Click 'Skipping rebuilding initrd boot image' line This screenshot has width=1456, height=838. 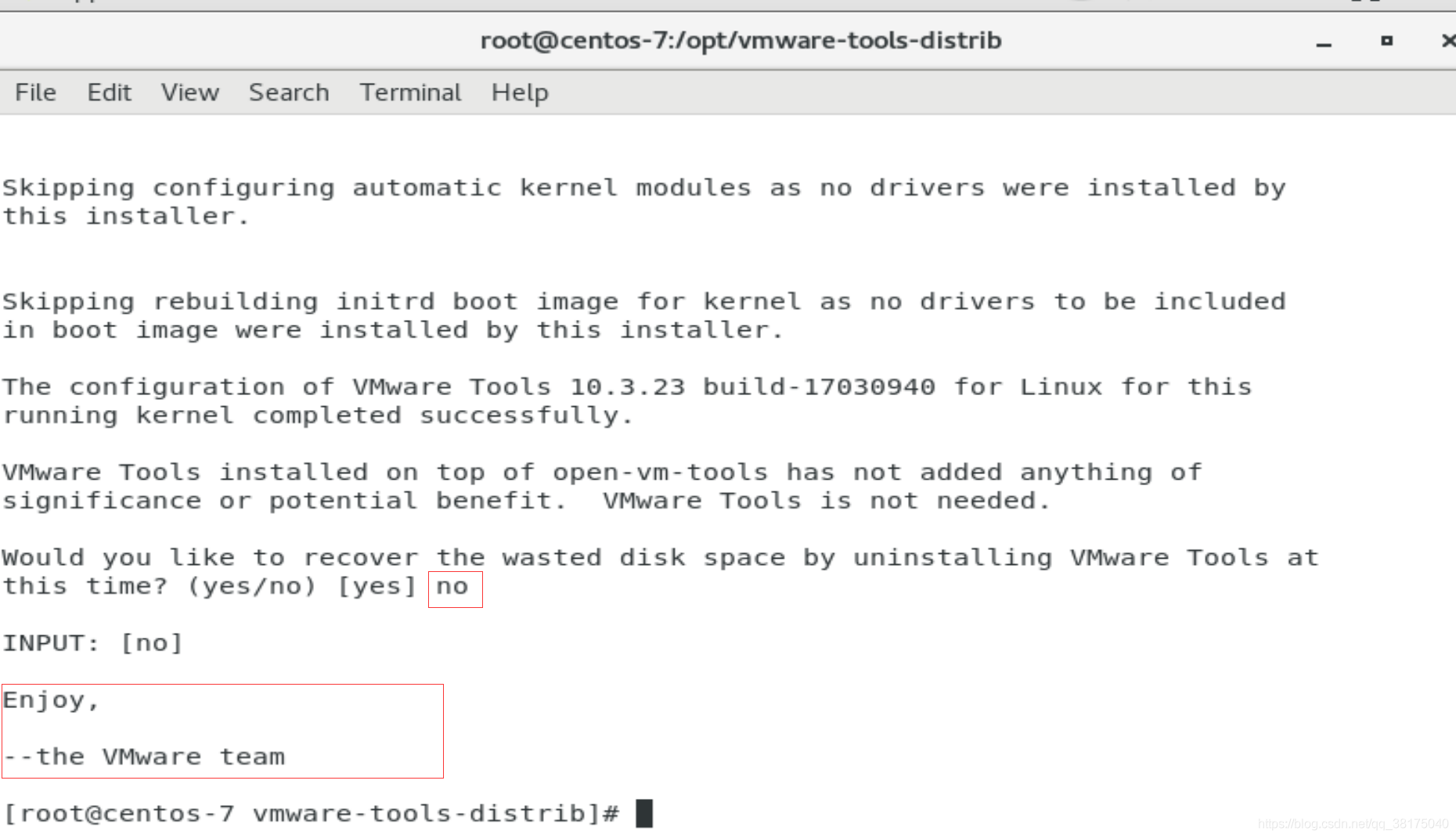[644, 302]
